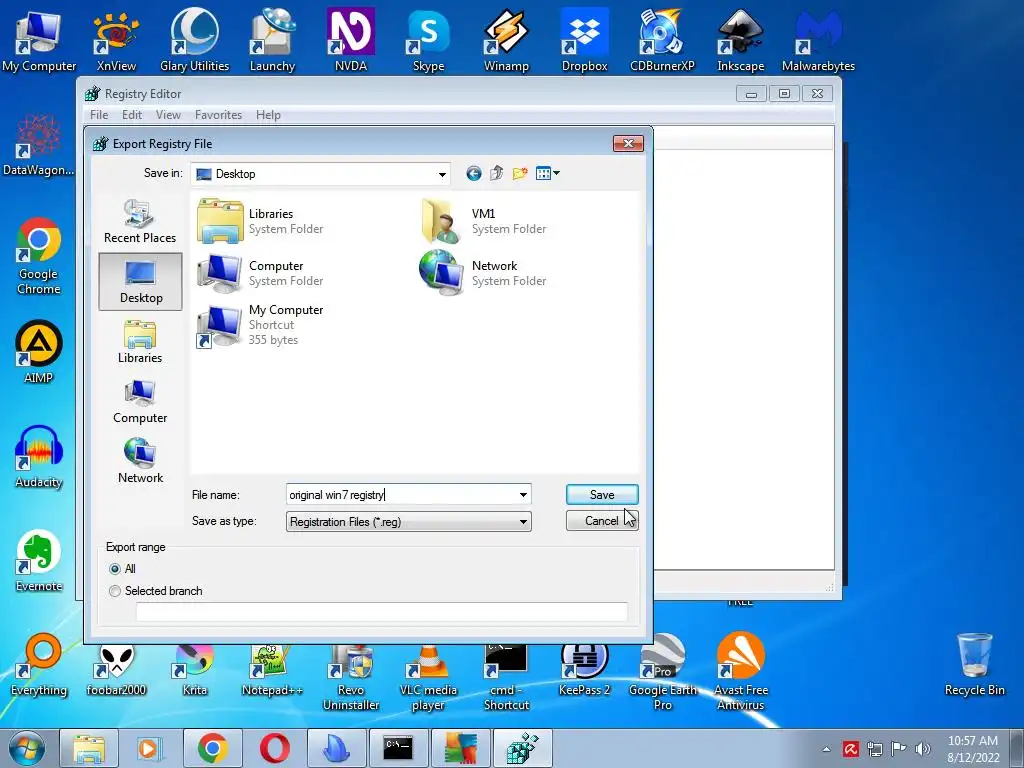Image resolution: width=1024 pixels, height=768 pixels.
Task: Open Opera from the taskbar
Action: (275, 748)
